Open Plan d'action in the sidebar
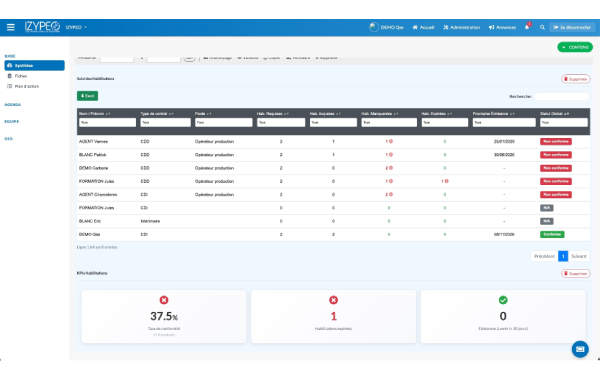Image resolution: width=600 pixels, height=380 pixels. [27, 86]
